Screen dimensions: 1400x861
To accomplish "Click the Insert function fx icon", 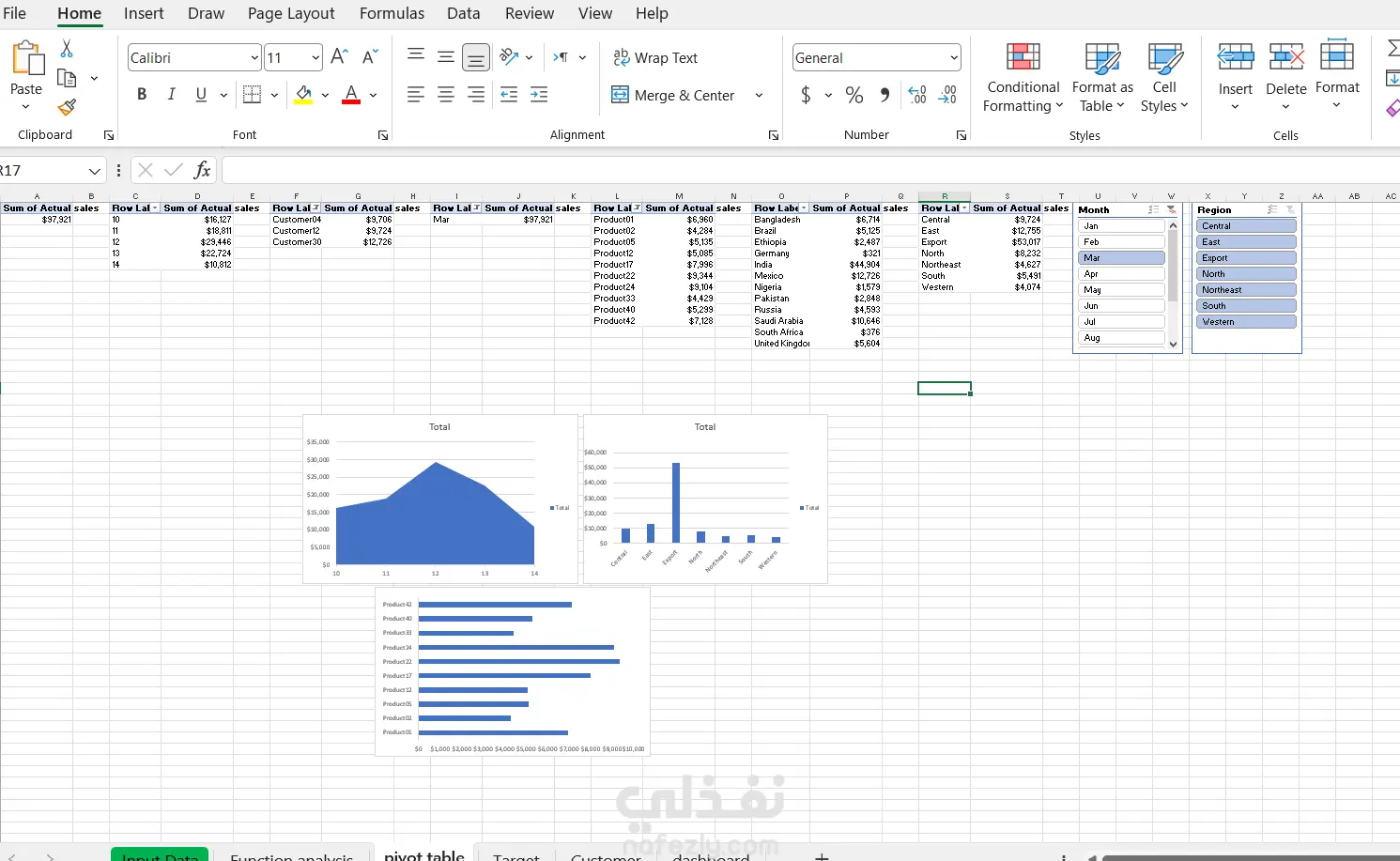I will click(x=202, y=170).
